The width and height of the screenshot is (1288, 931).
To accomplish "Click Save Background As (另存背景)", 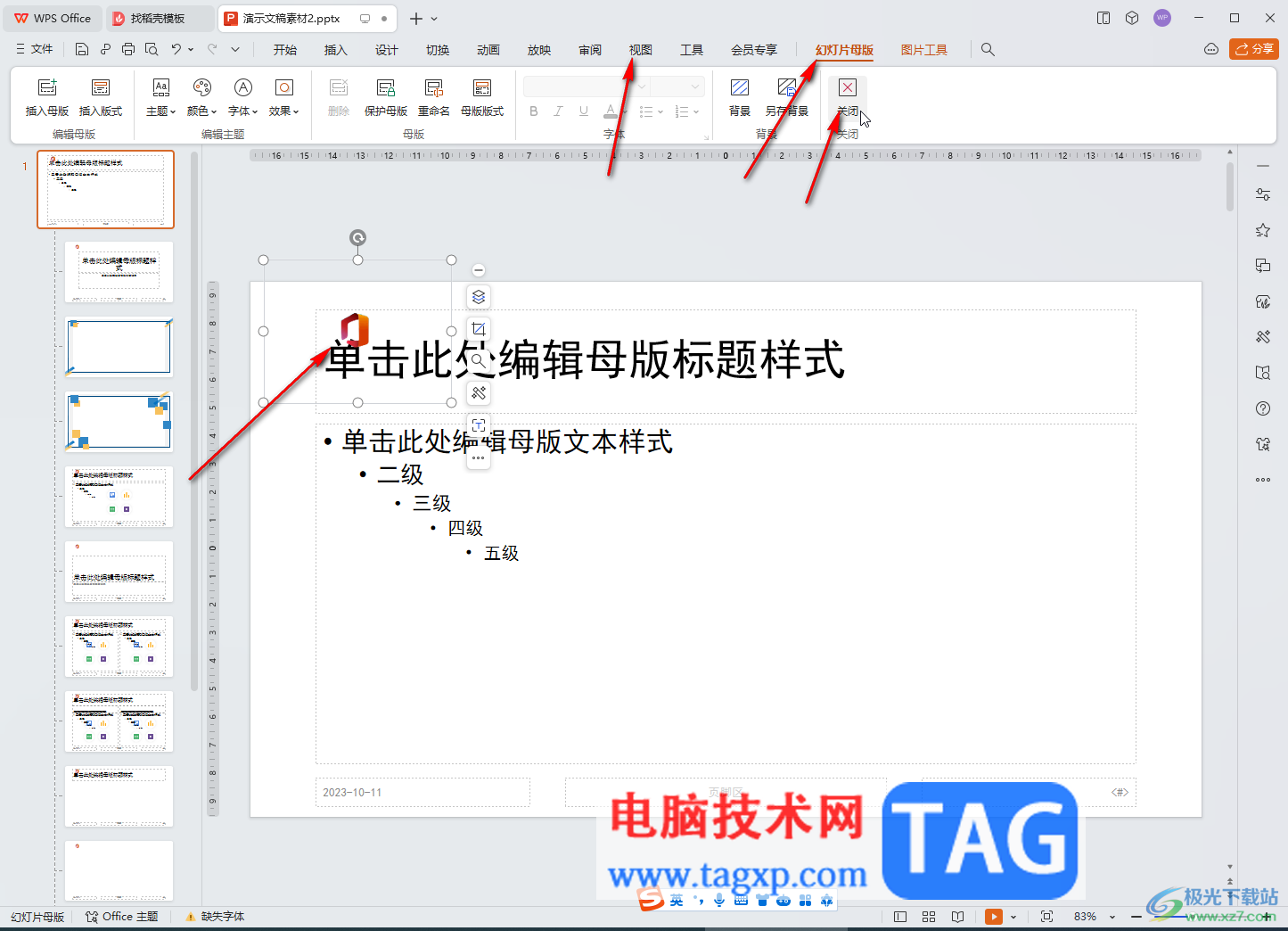I will (787, 97).
